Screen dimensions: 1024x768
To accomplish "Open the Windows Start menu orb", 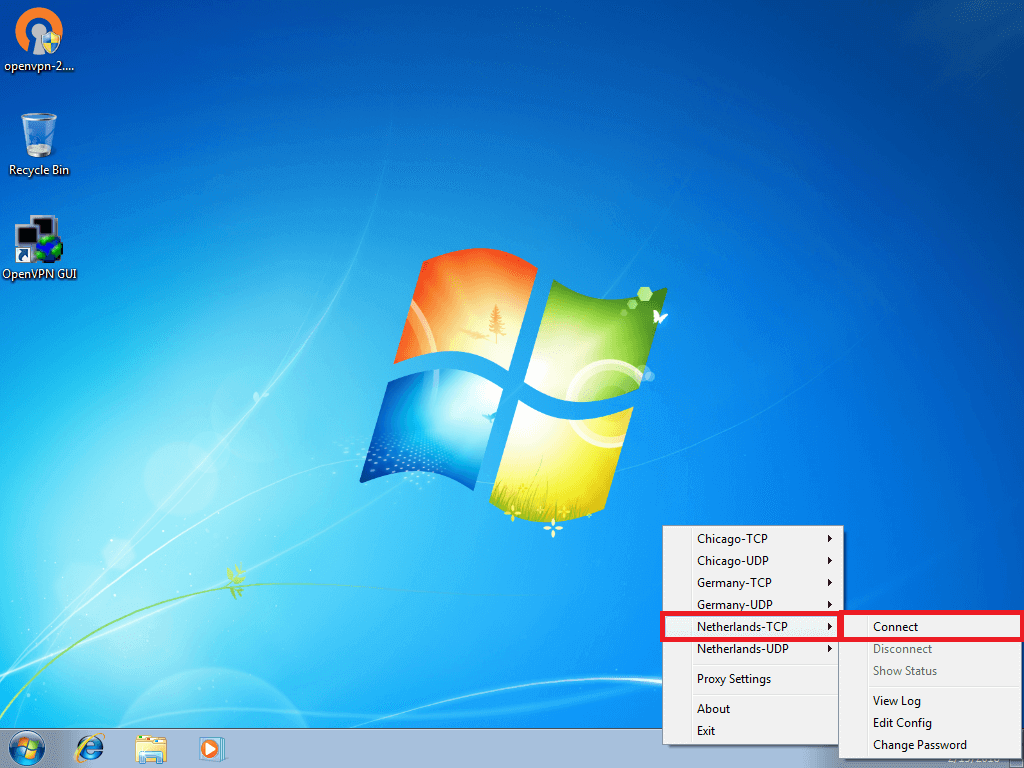I will coord(27,748).
